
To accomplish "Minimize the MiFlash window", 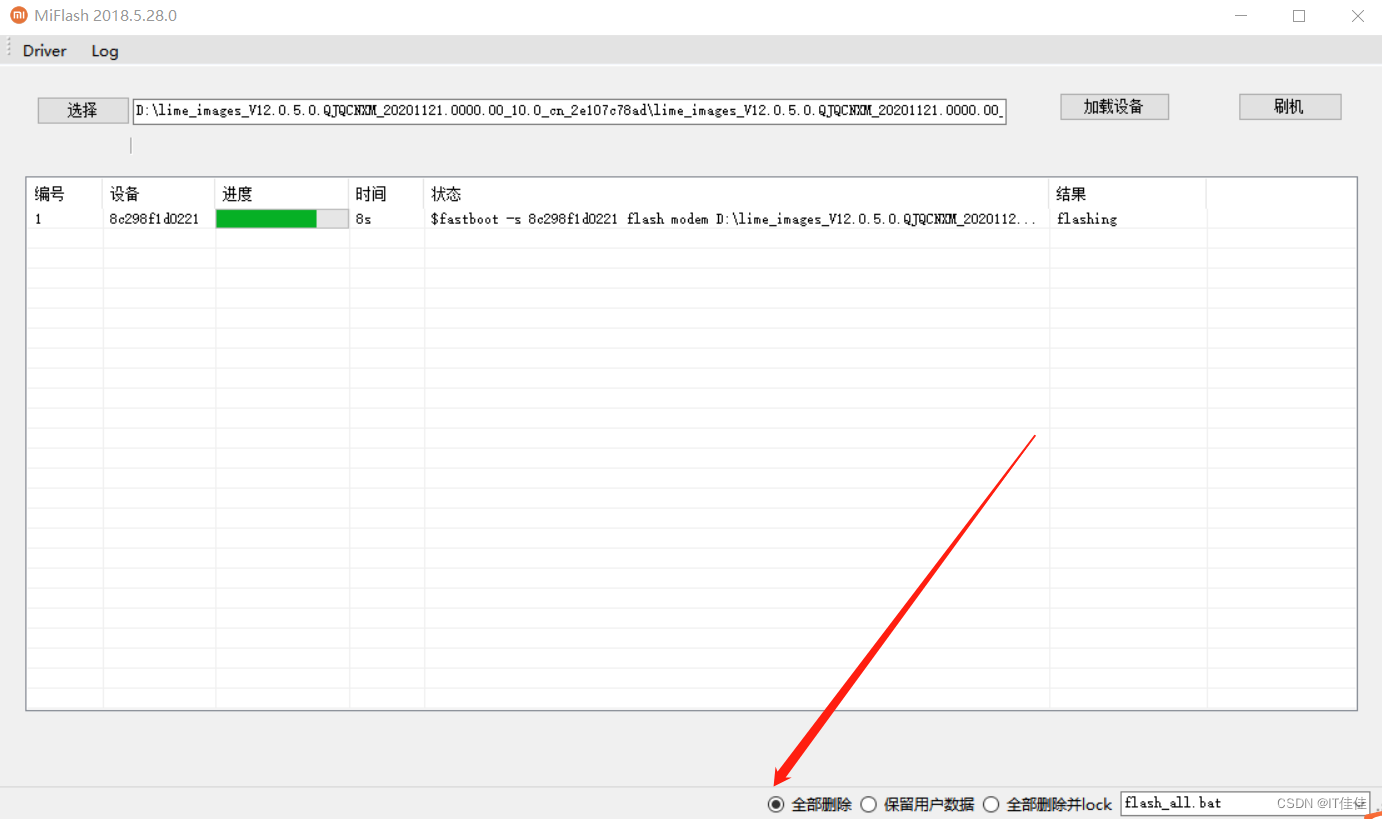I will [1241, 16].
